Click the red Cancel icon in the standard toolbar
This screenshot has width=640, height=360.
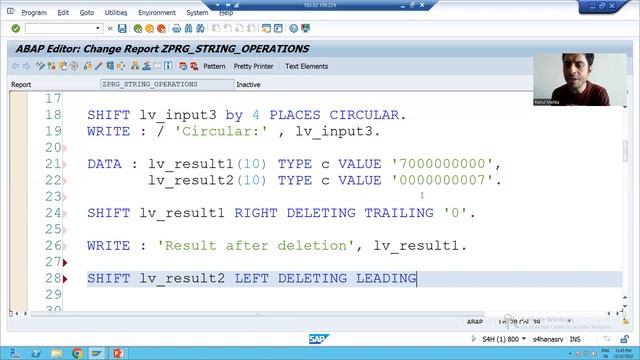(161, 28)
